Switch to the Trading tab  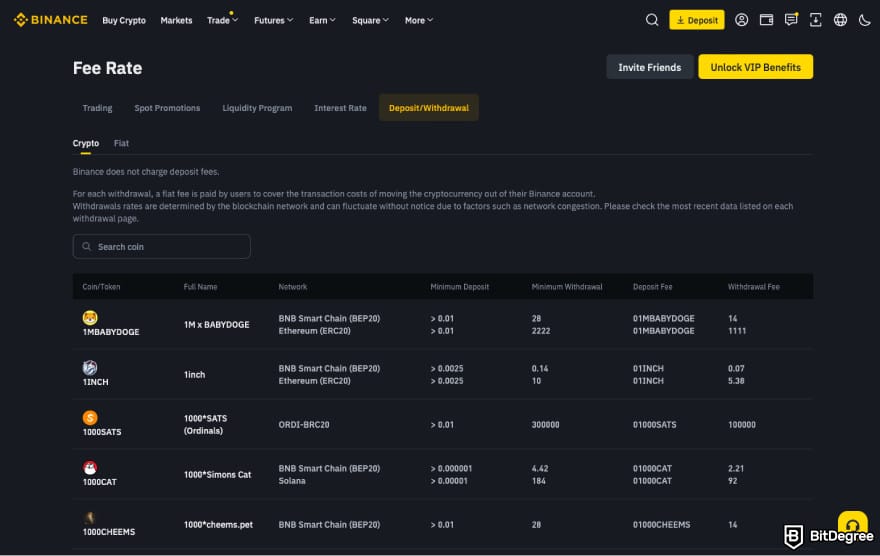pos(97,108)
